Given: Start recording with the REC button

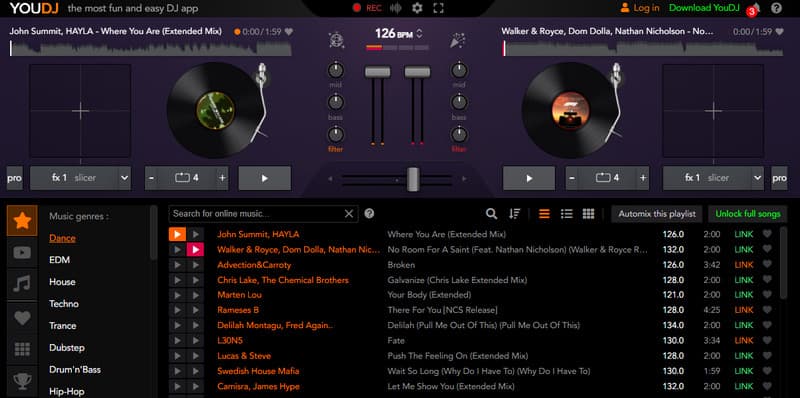Looking at the screenshot, I should (367, 8).
